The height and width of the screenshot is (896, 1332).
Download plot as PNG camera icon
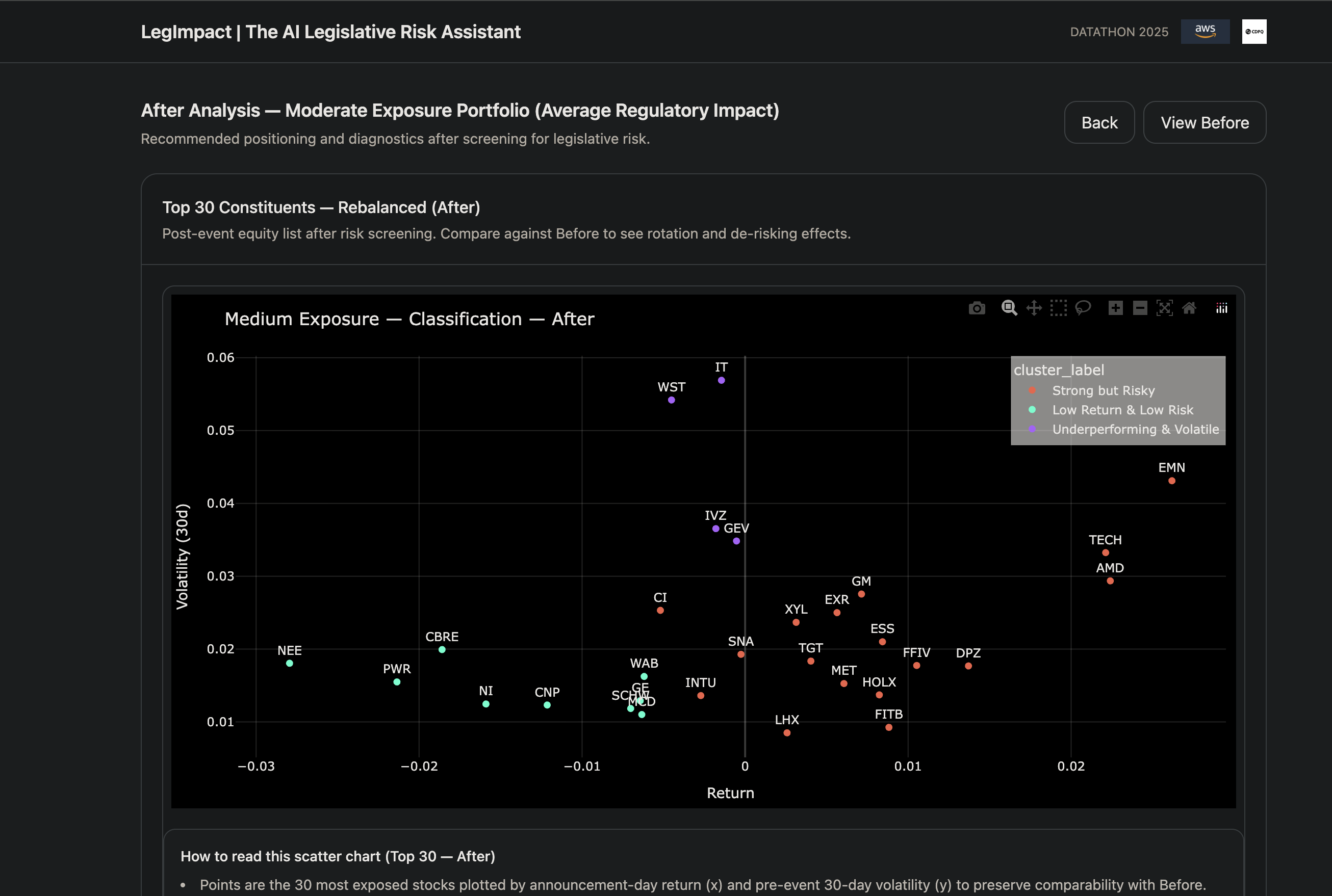[977, 308]
